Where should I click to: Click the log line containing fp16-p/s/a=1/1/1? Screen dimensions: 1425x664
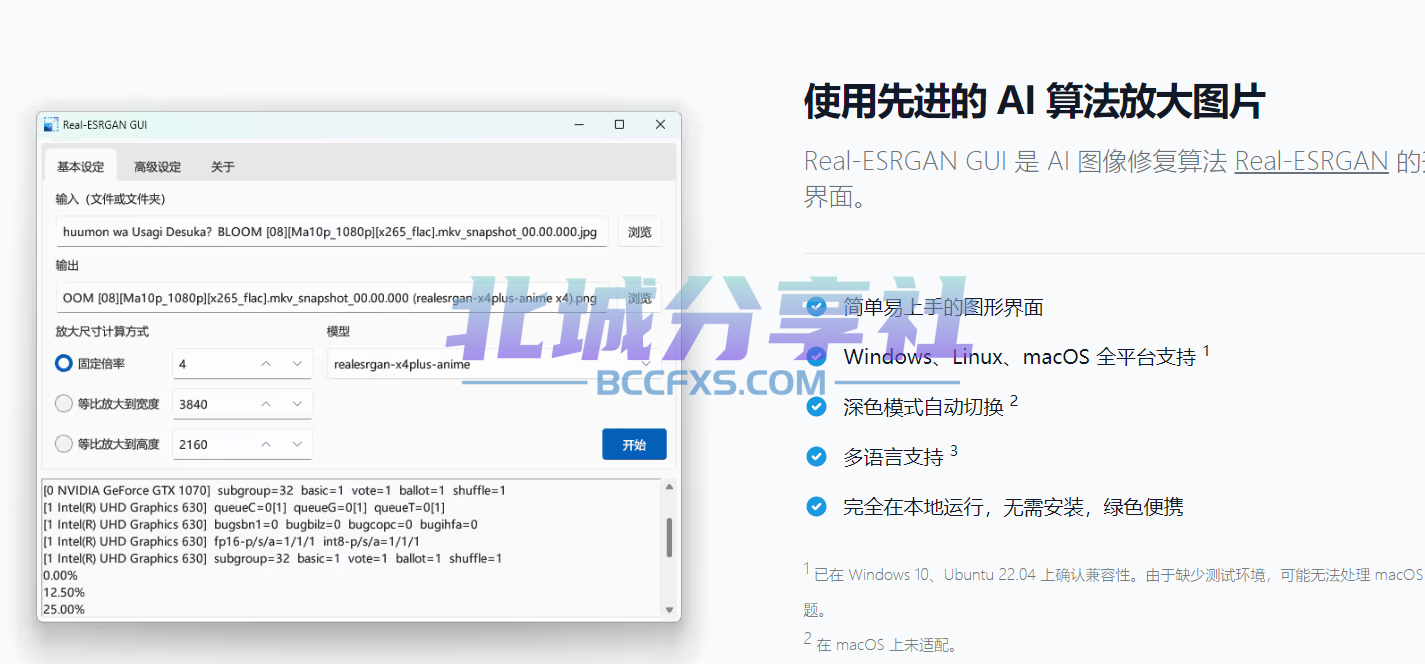click(x=232, y=542)
